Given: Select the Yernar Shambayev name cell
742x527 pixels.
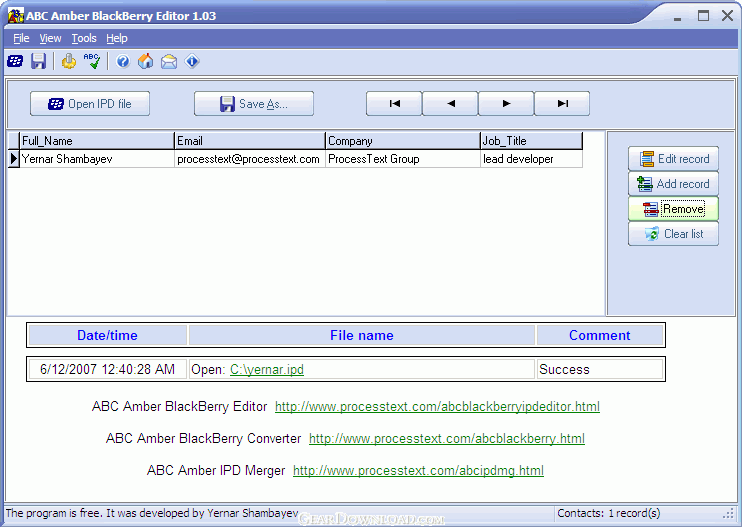Looking at the screenshot, I should coord(97,159).
